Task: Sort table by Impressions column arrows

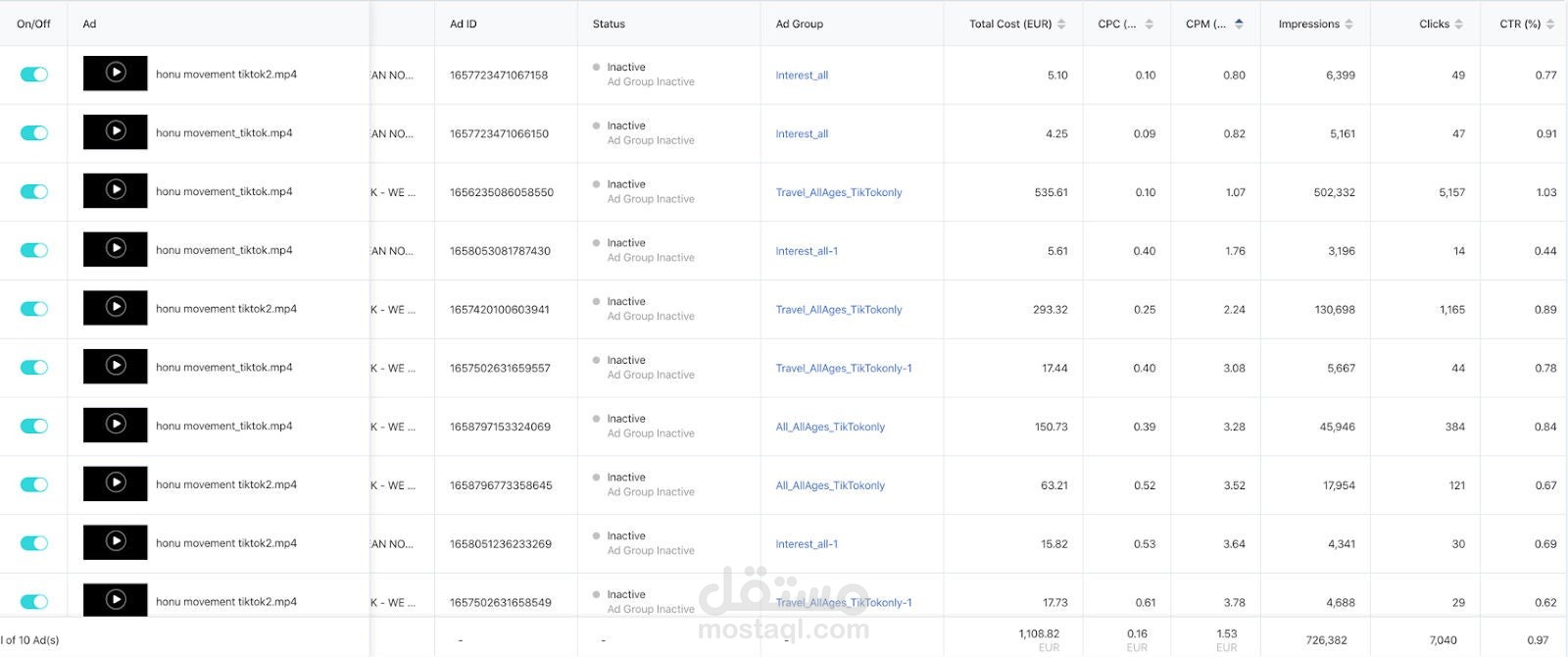Action: pos(1349,24)
